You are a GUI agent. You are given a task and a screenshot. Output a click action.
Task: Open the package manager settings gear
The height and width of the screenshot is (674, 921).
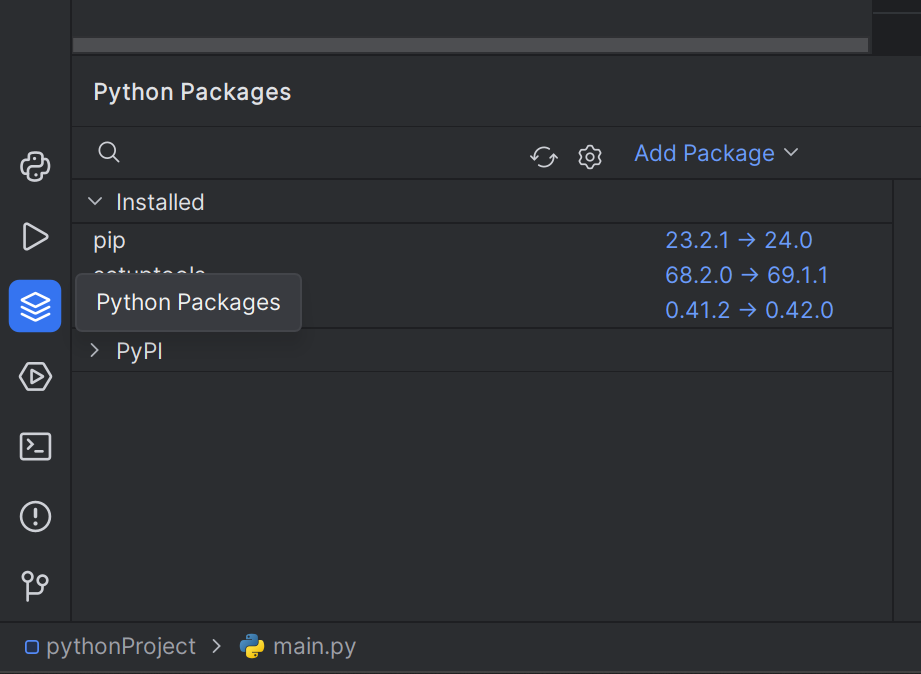pos(590,156)
